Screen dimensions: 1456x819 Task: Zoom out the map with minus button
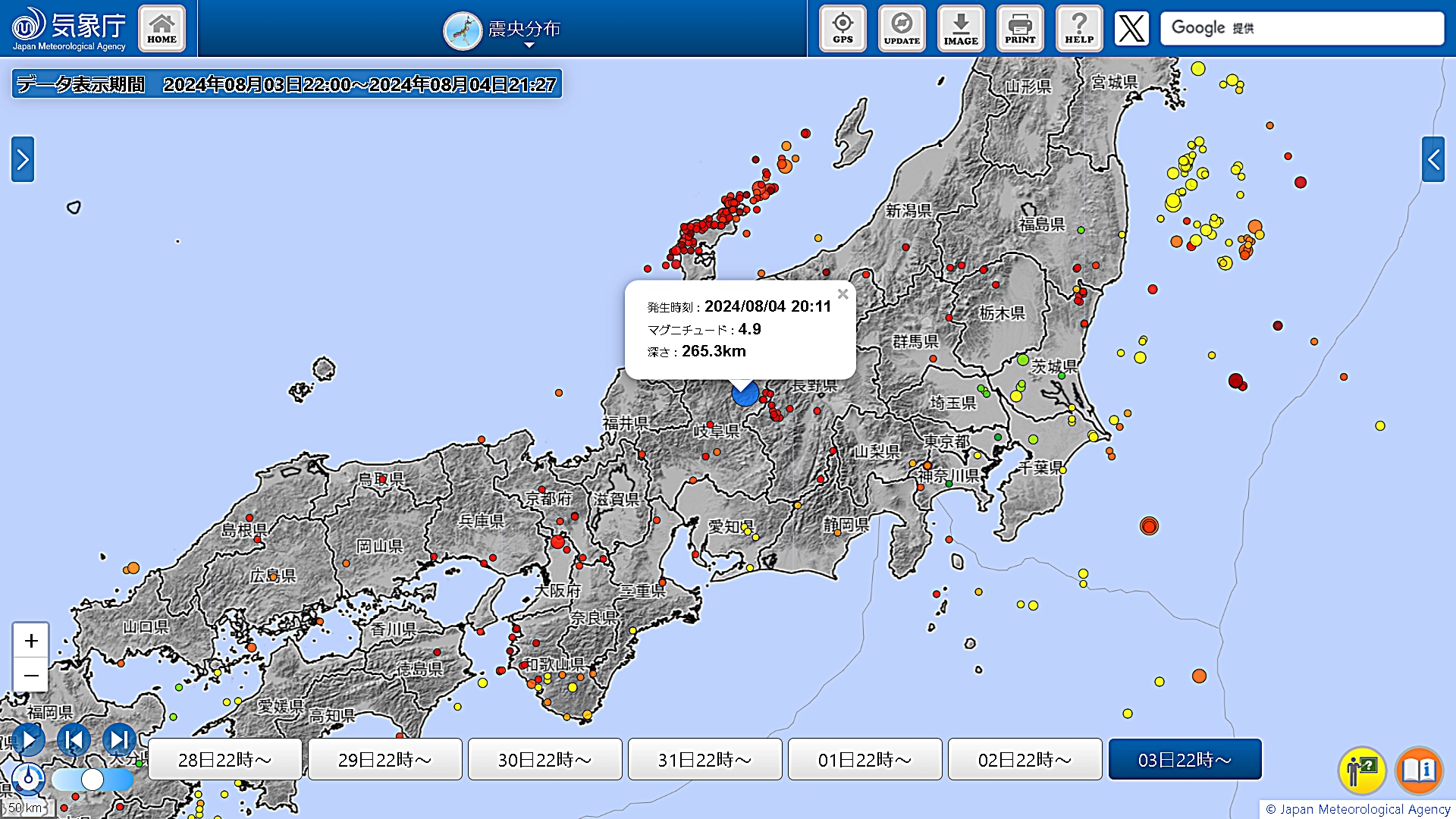tap(31, 675)
